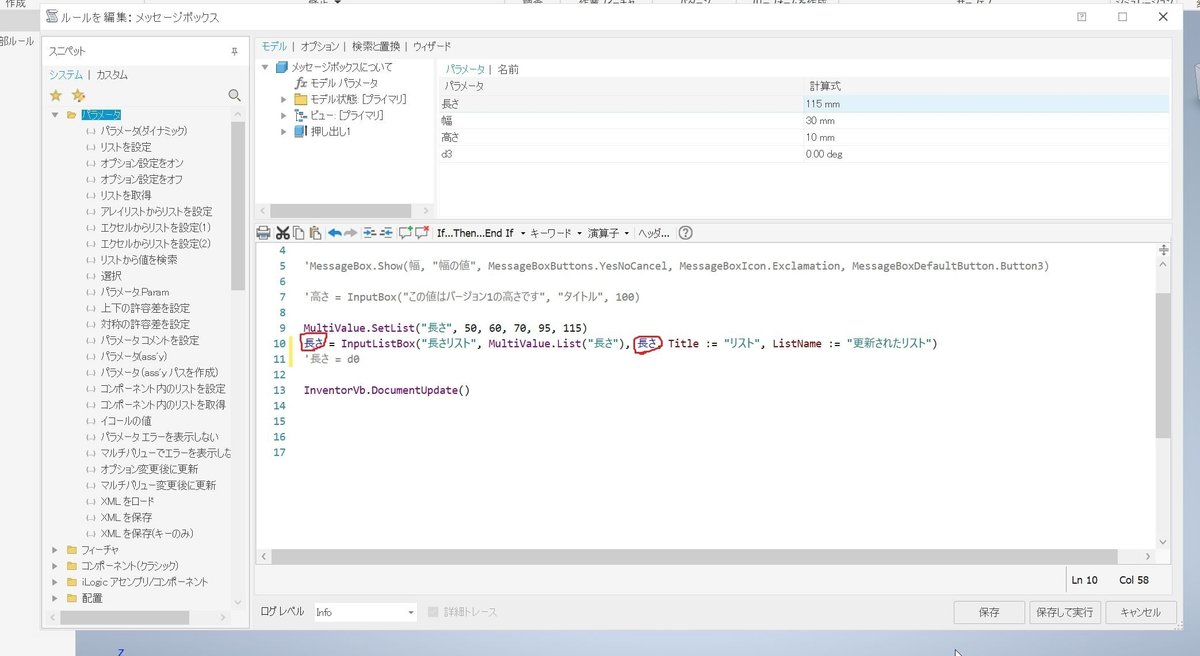
Task: Click the InventorVb.DocumentUpdate() code line
Action: 386,390
